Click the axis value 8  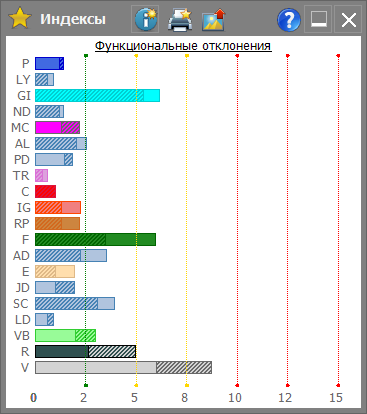pyautogui.click(x=184, y=397)
